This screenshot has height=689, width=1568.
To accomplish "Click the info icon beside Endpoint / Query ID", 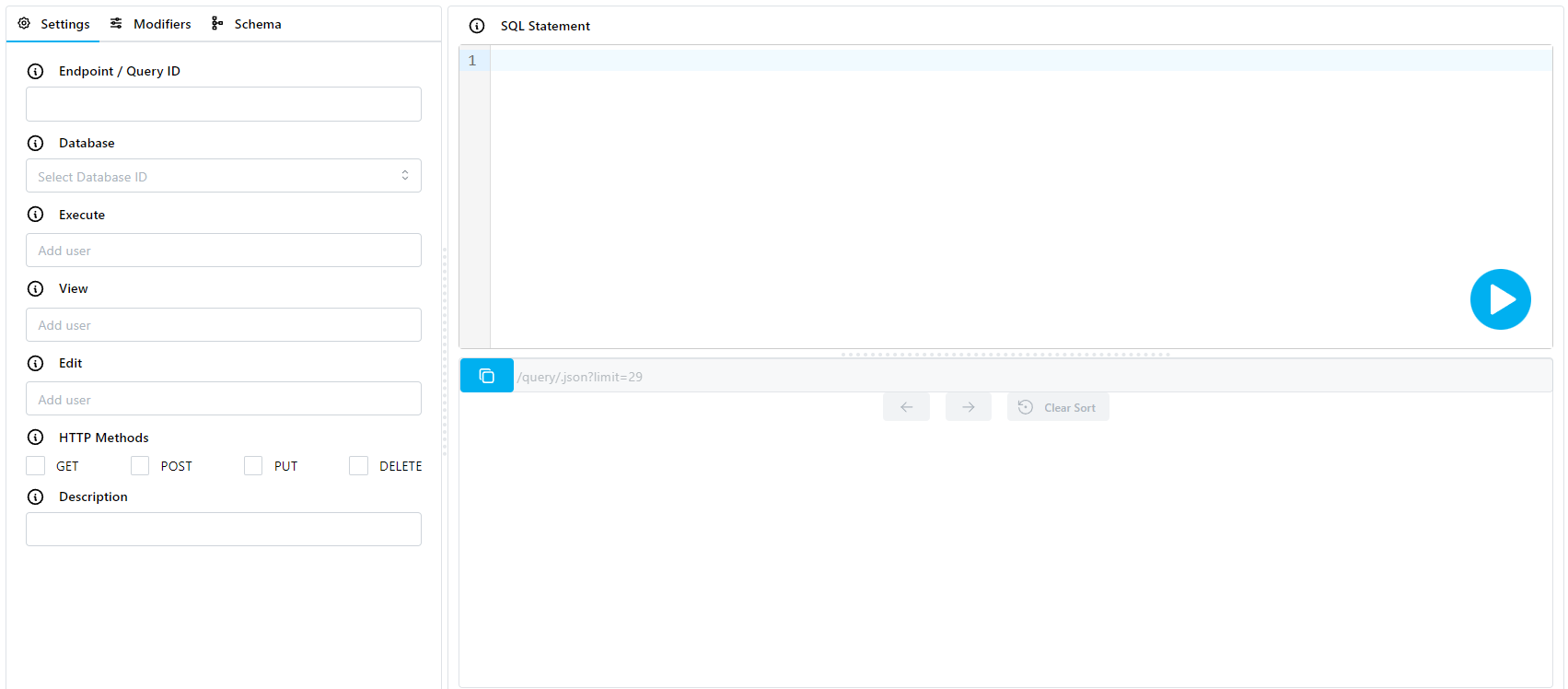I will coord(36,71).
